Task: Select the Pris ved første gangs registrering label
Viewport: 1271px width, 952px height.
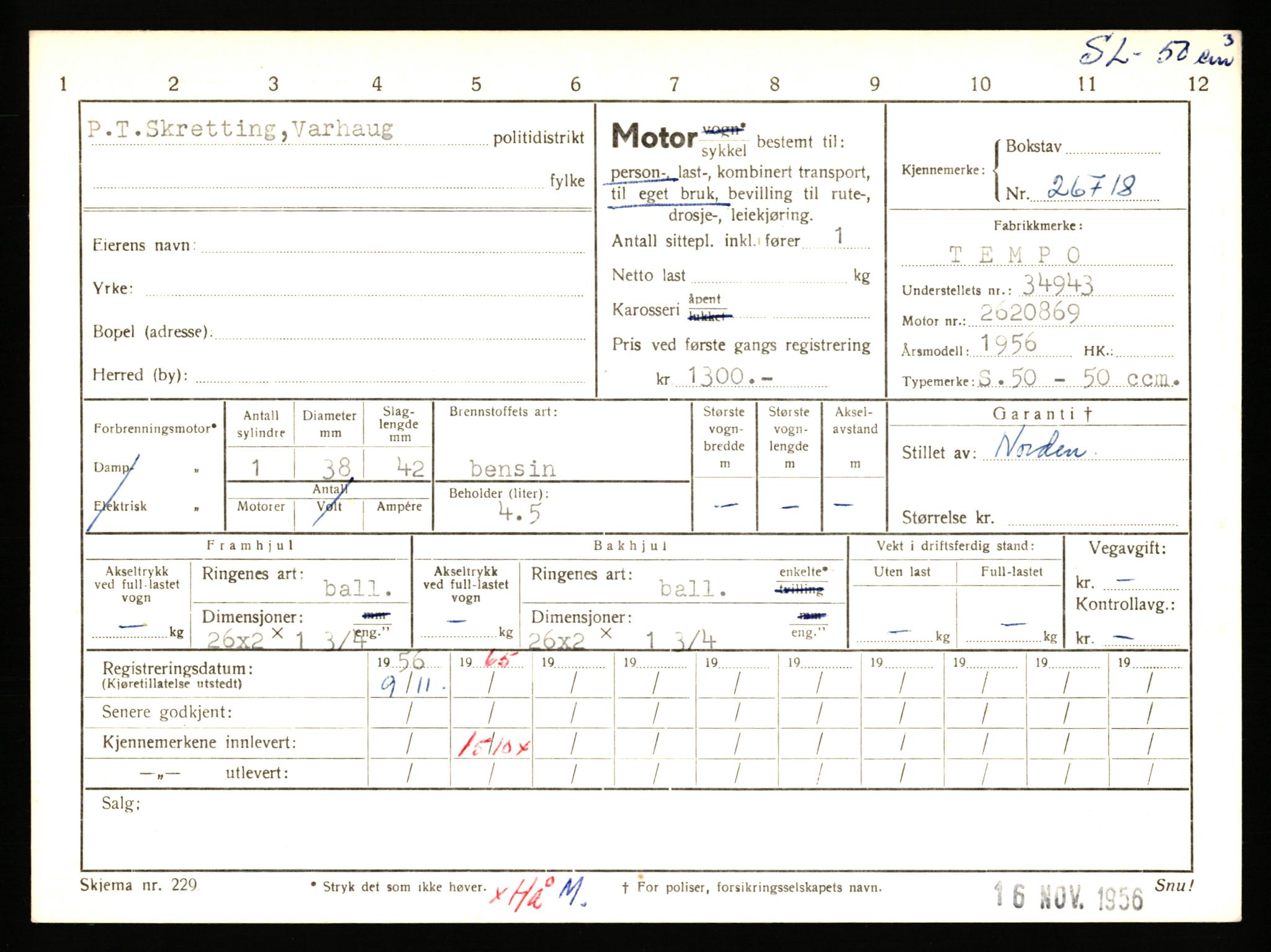Action: pos(741,345)
